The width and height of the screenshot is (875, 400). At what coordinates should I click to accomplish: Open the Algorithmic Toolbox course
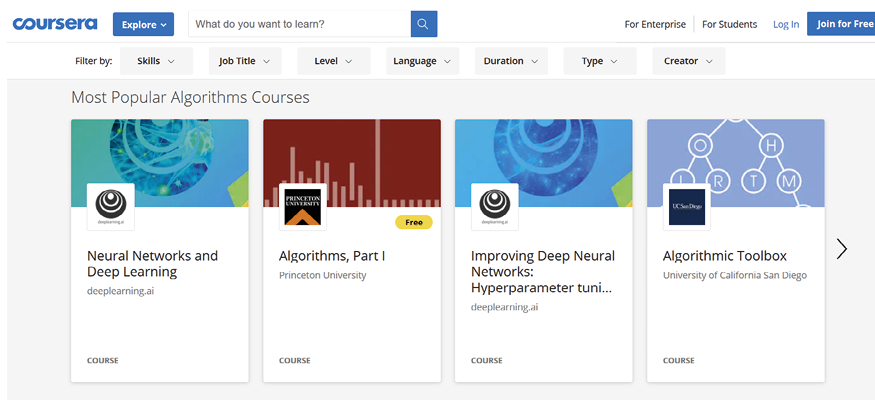click(x=724, y=256)
